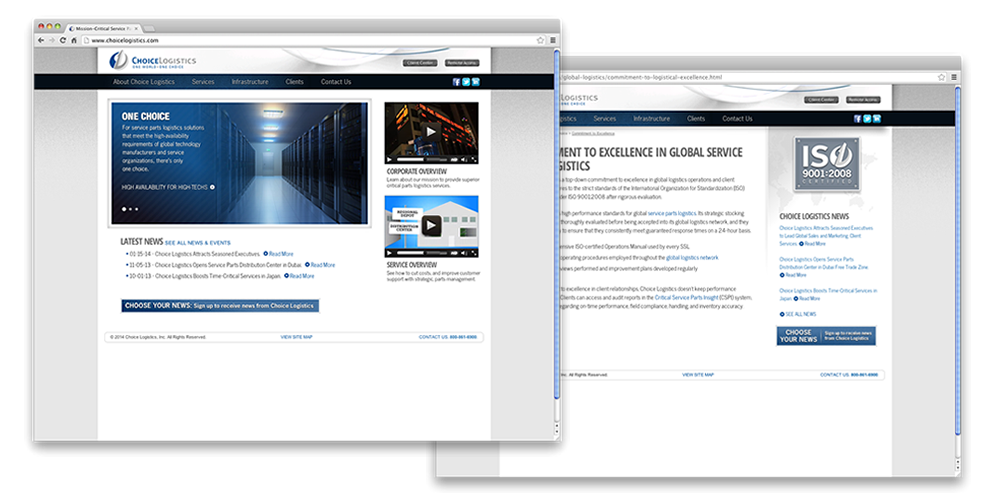Open Twitter icon in left site navbar
This screenshot has width=1000, height=500.
coord(465,82)
